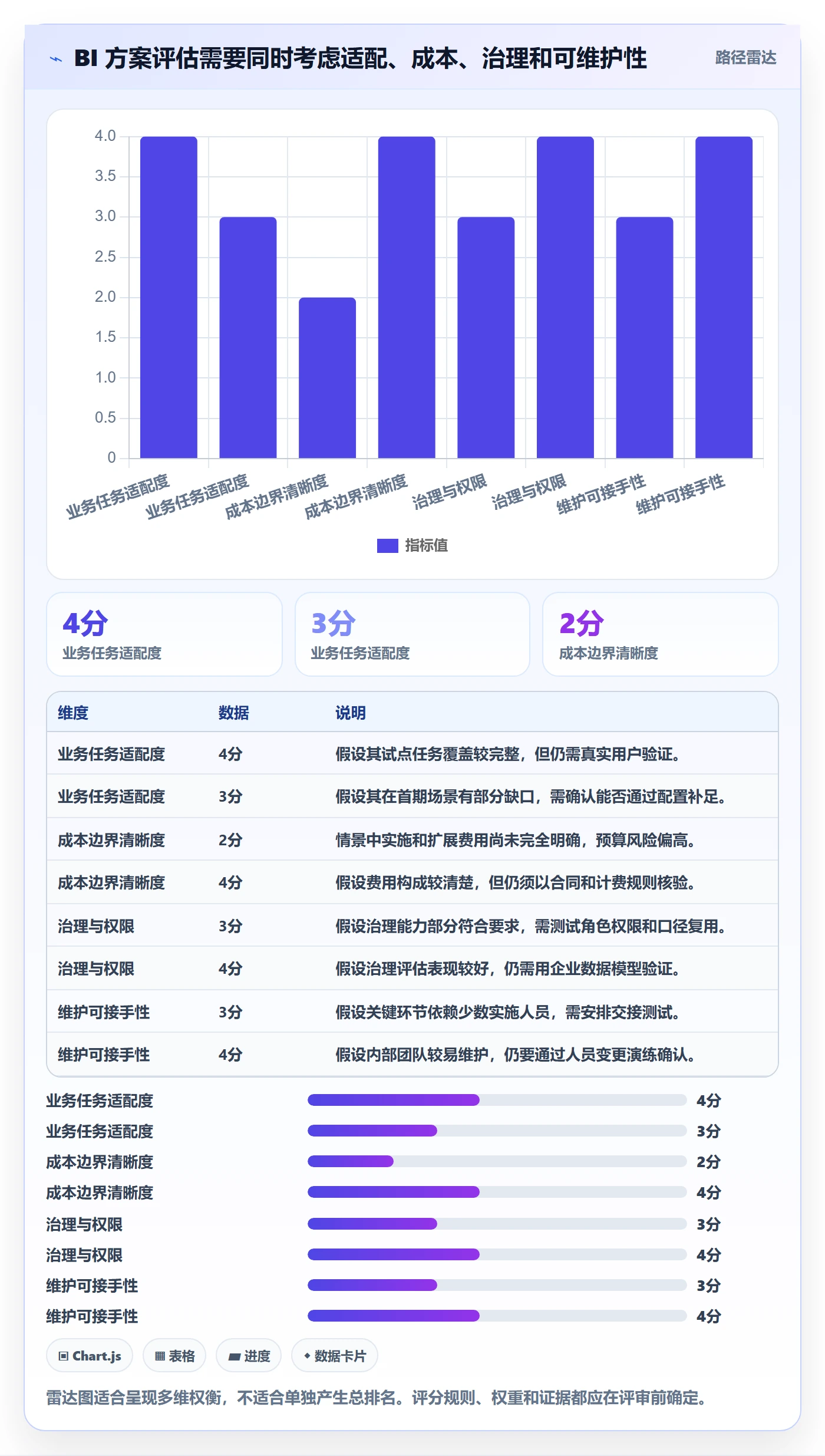Select the 4分 业务任务适配度 data card
Image resolution: width=825 pixels, height=1456 pixels.
pyautogui.click(x=164, y=634)
